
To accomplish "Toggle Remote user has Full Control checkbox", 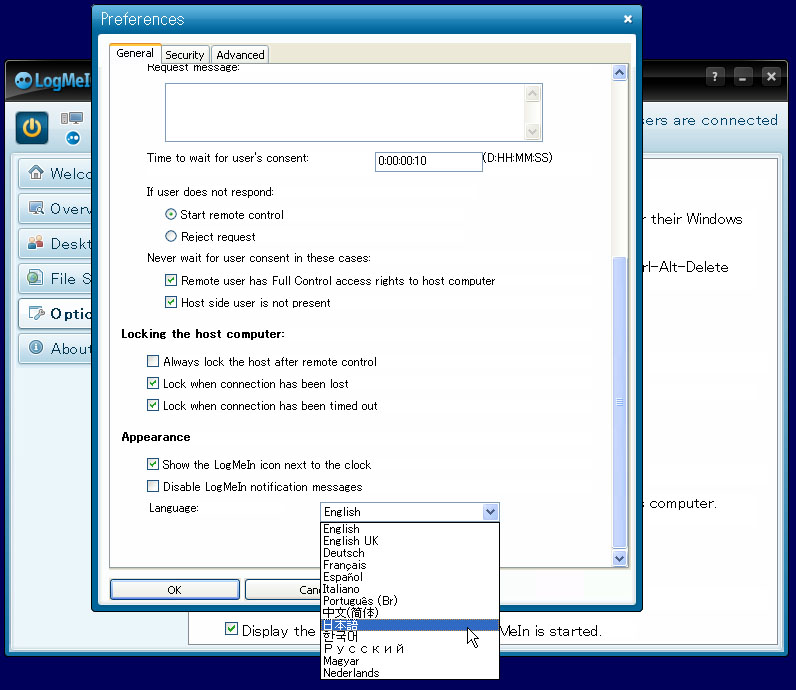I will pos(171,280).
